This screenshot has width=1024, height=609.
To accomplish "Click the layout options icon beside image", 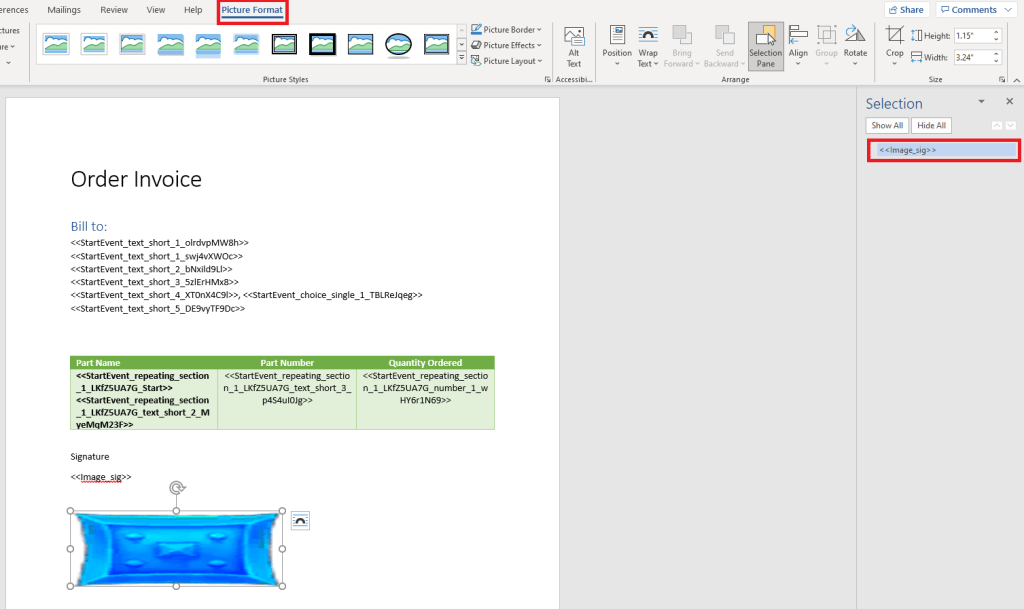I will pyautogui.click(x=300, y=521).
